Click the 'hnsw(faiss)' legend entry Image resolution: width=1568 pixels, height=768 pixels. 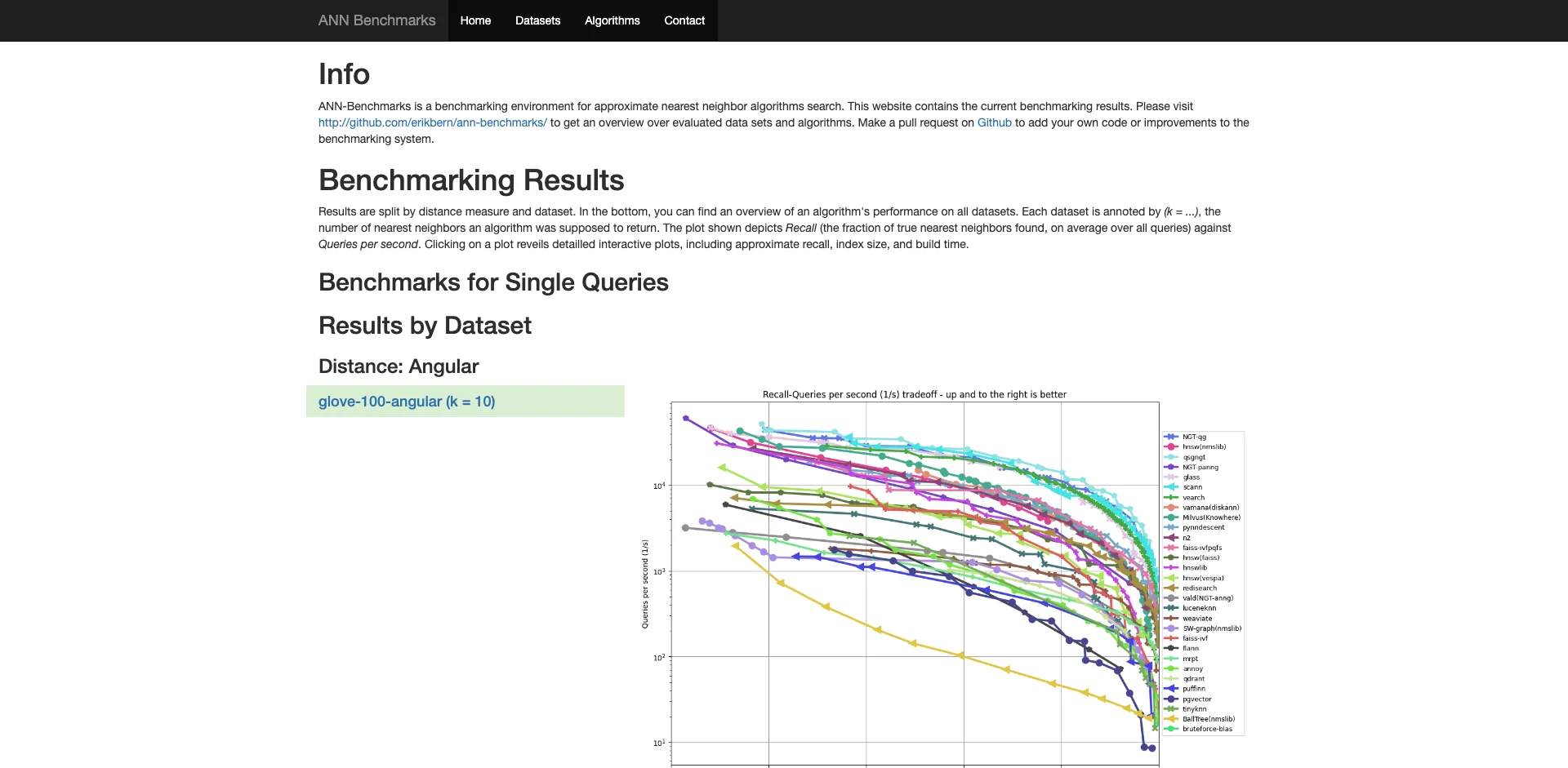tap(1201, 558)
